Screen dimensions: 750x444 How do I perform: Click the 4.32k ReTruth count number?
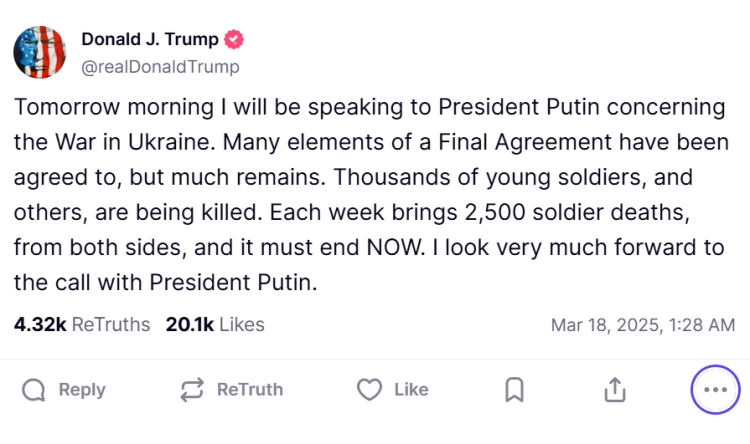click(40, 325)
